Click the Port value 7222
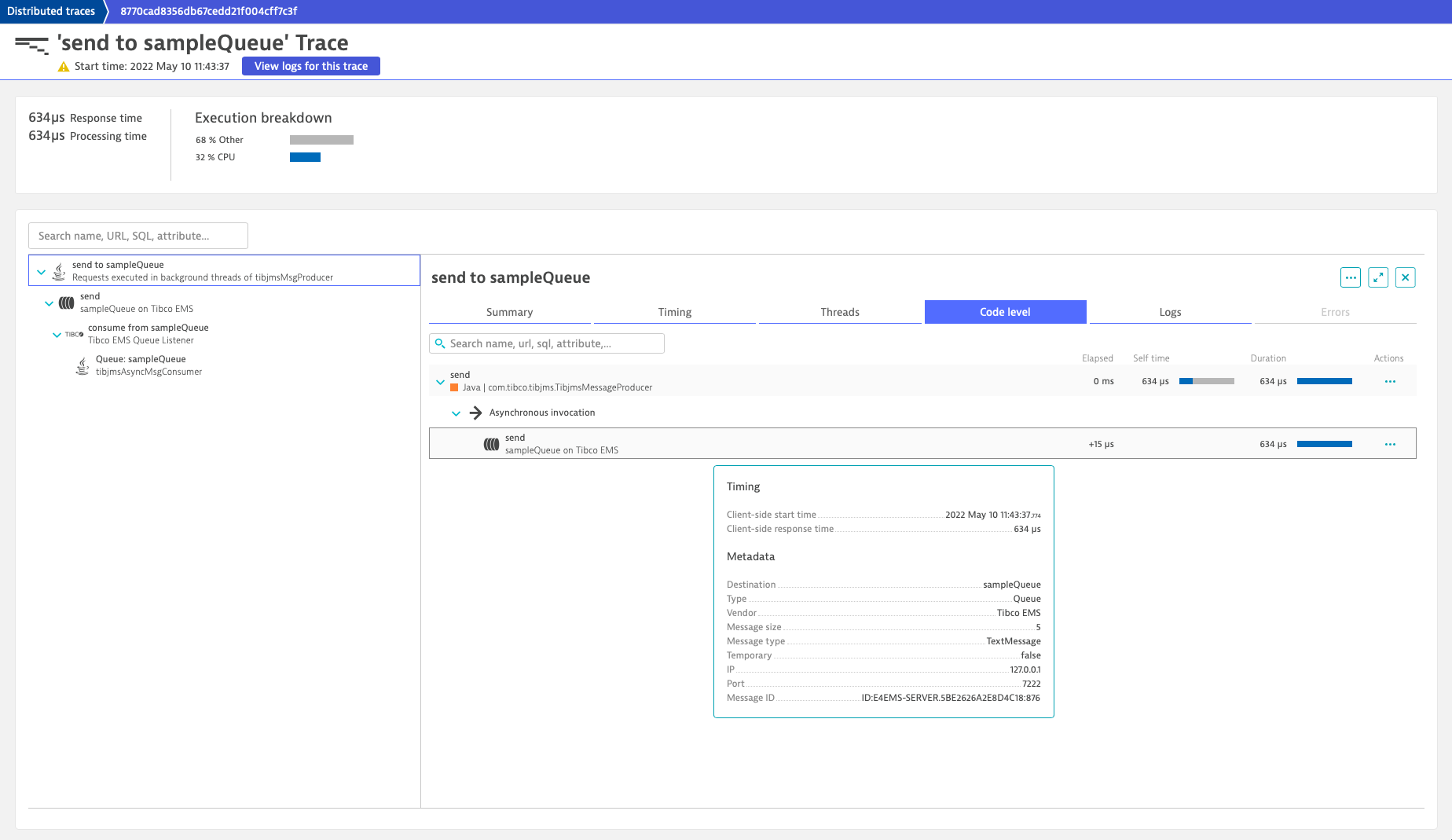Image resolution: width=1452 pixels, height=840 pixels. point(1032,684)
